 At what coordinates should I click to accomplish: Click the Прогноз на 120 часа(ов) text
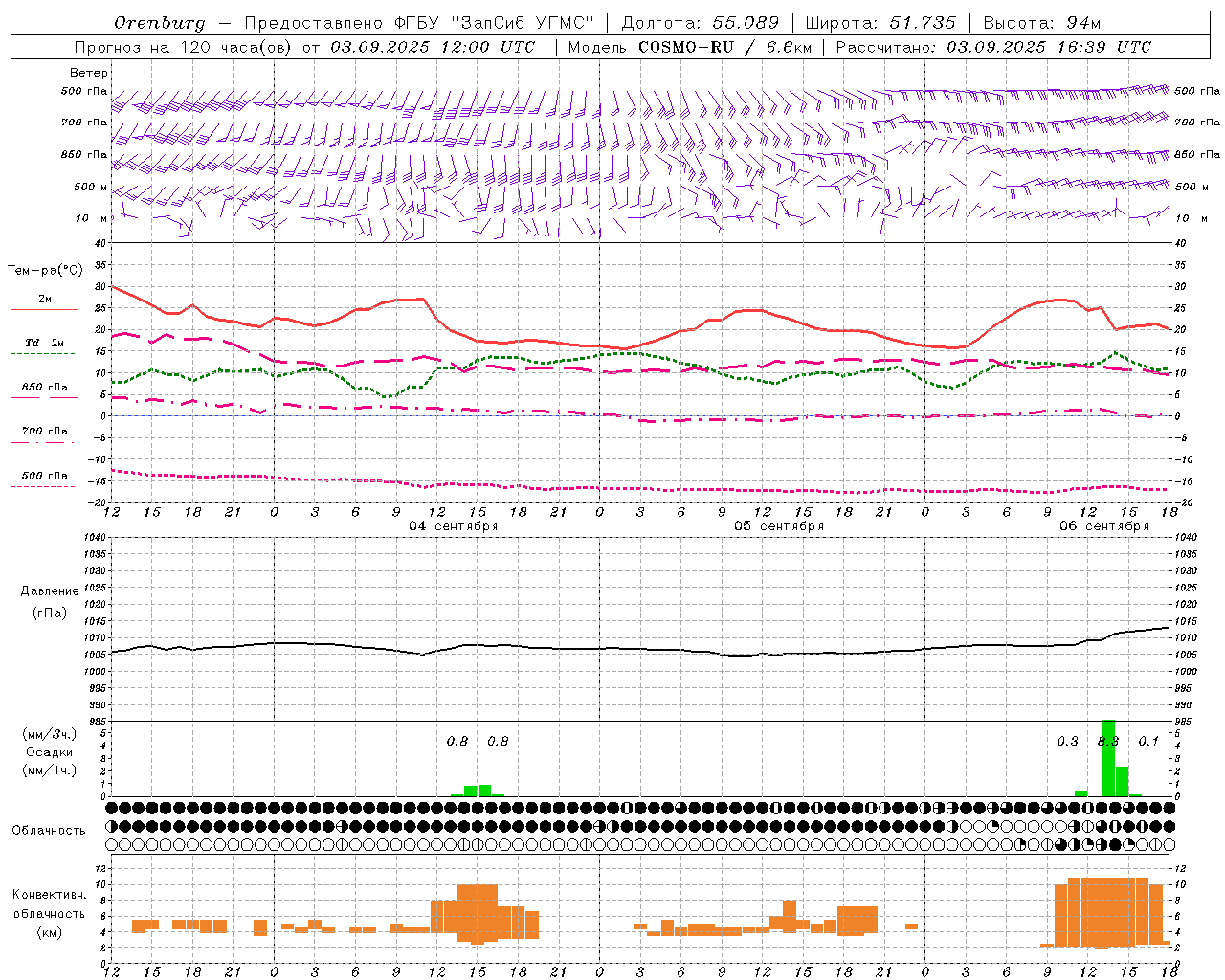point(184,47)
